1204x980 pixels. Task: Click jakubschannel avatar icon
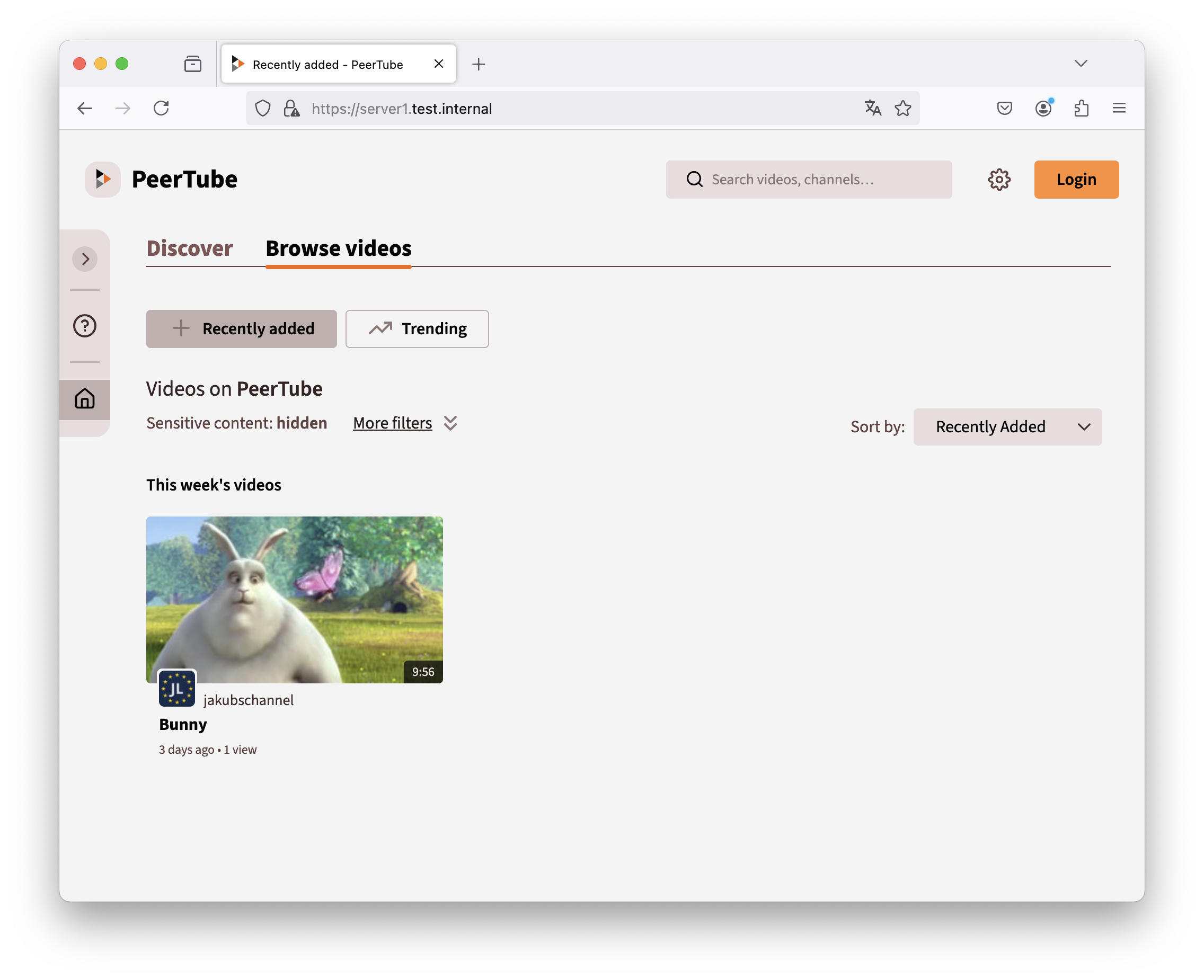(177, 688)
